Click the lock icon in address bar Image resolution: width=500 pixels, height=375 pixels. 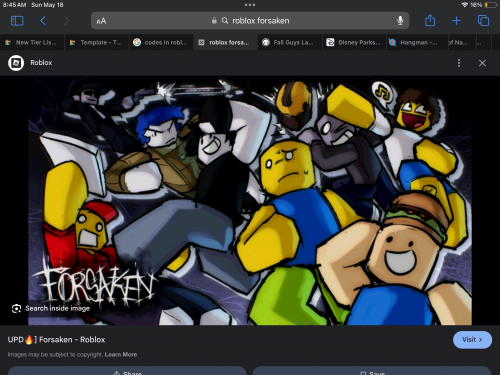click(214, 21)
